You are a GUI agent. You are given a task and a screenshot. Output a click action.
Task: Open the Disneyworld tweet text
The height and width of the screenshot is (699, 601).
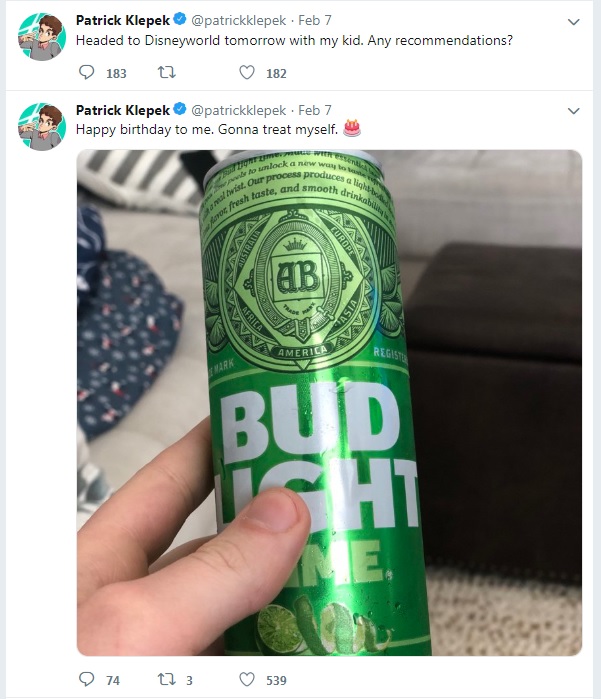click(294, 41)
